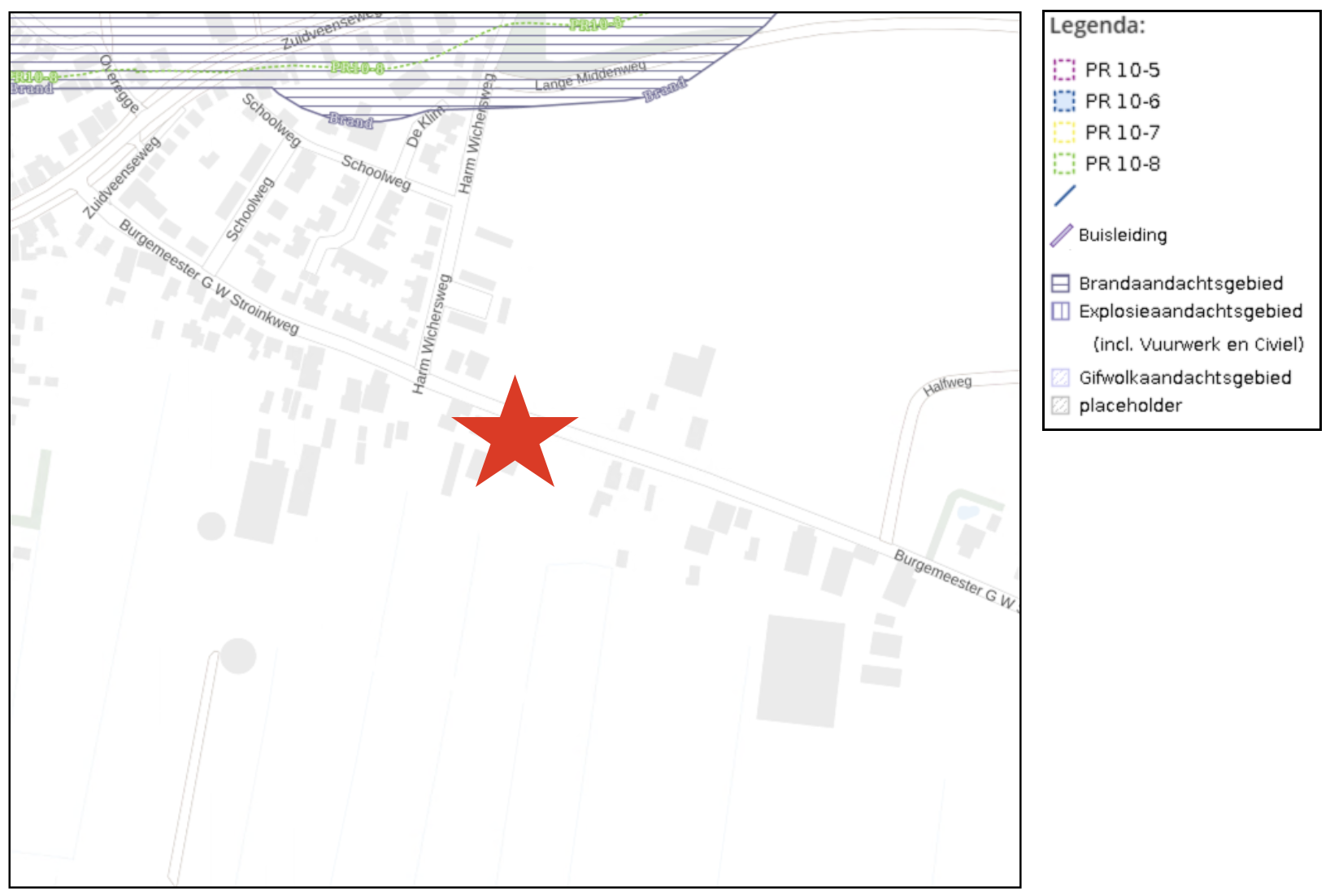Click the 'Explosieaandachtsgebied' legend label
This screenshot has width=1330, height=896.
click(1191, 311)
